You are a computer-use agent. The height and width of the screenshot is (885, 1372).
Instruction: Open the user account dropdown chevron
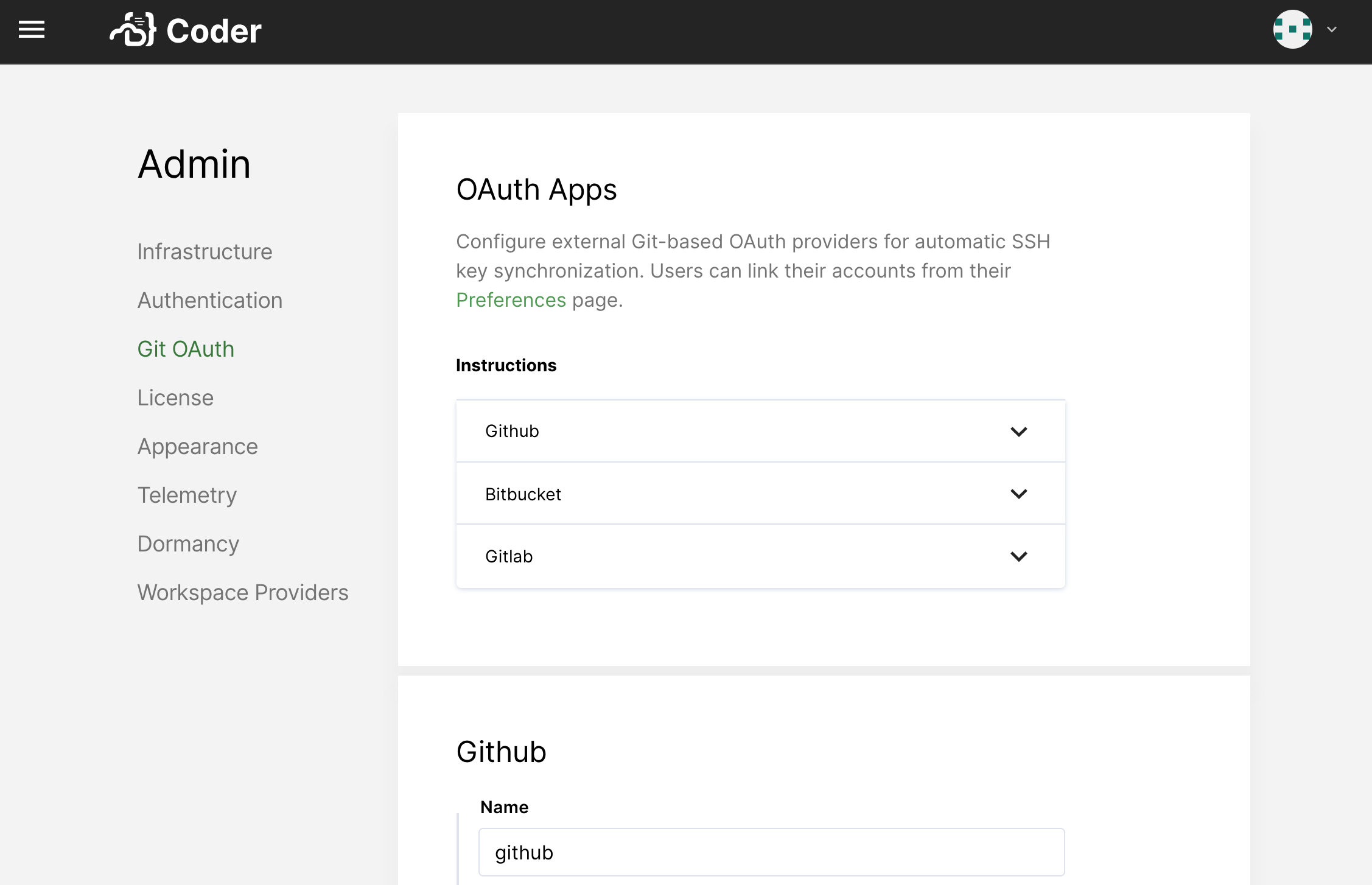1331,30
